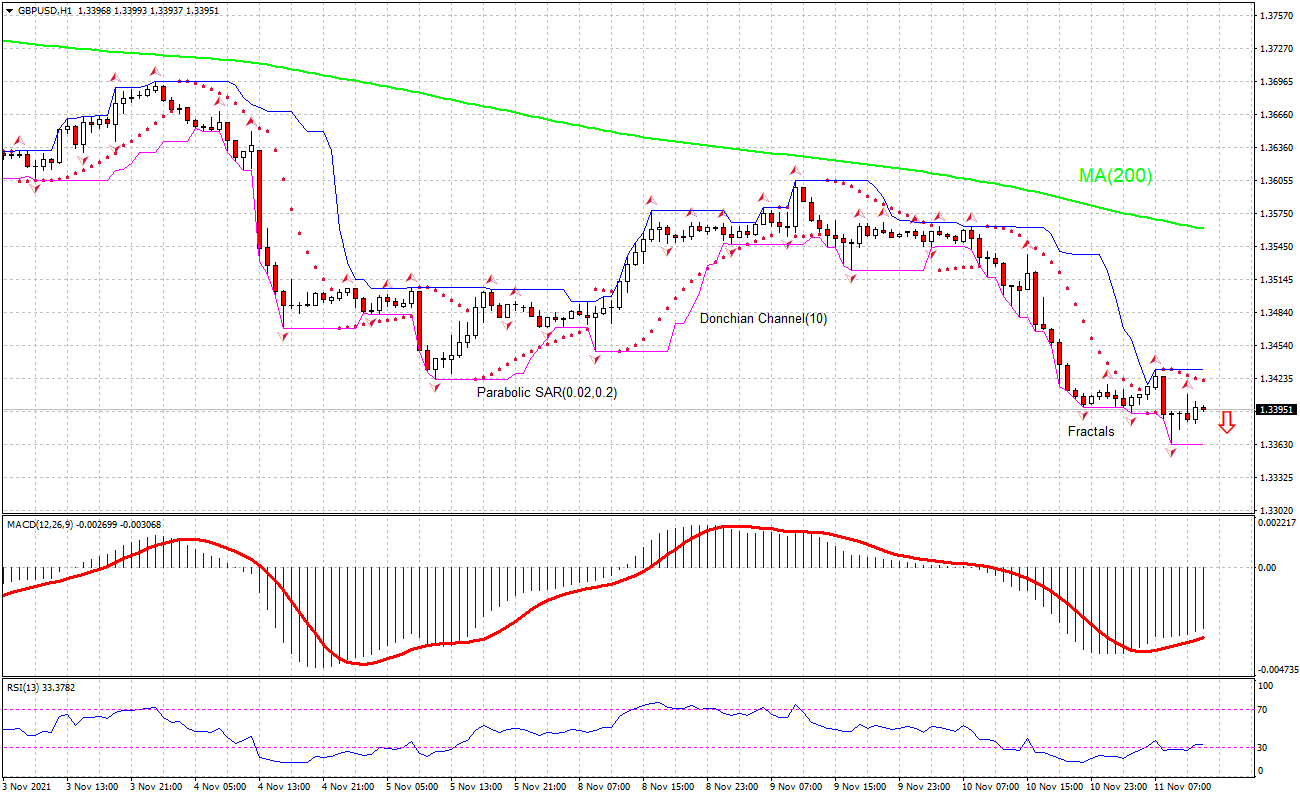
Task: Click the current price tag 1.33951
Action: pos(1277,410)
